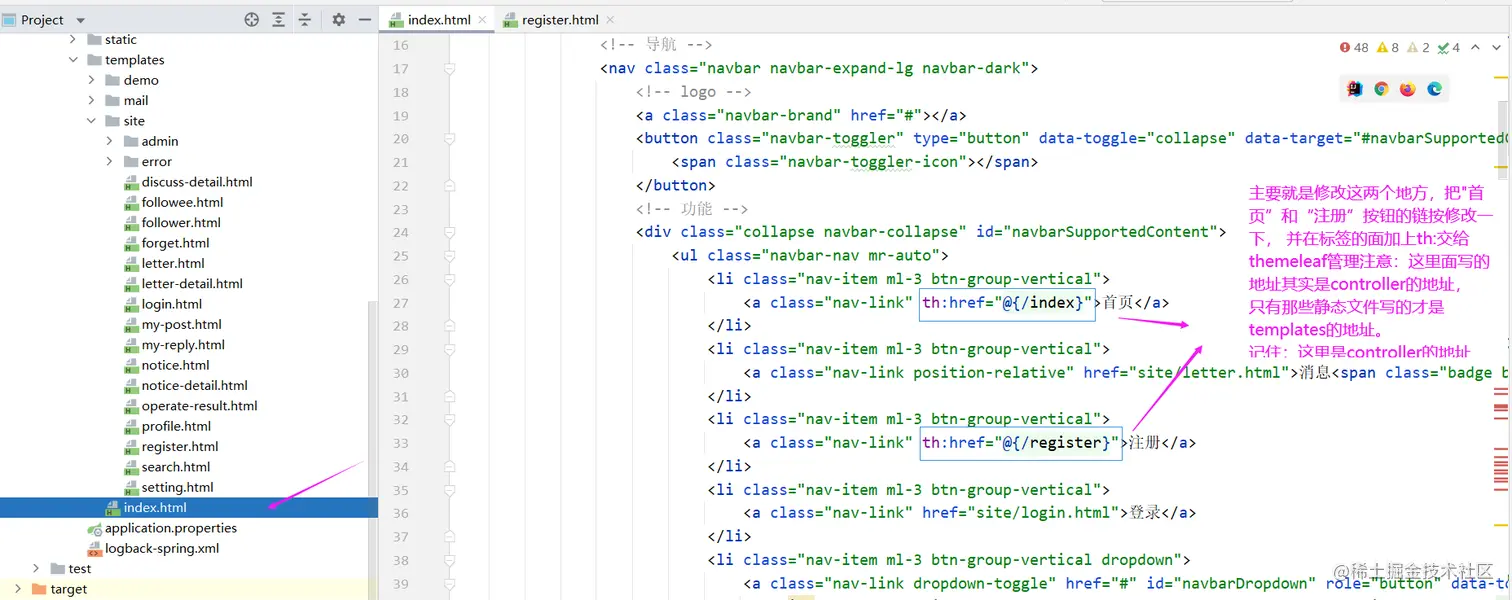
Task: Select logback-spring.xml file
Action: pos(153,548)
